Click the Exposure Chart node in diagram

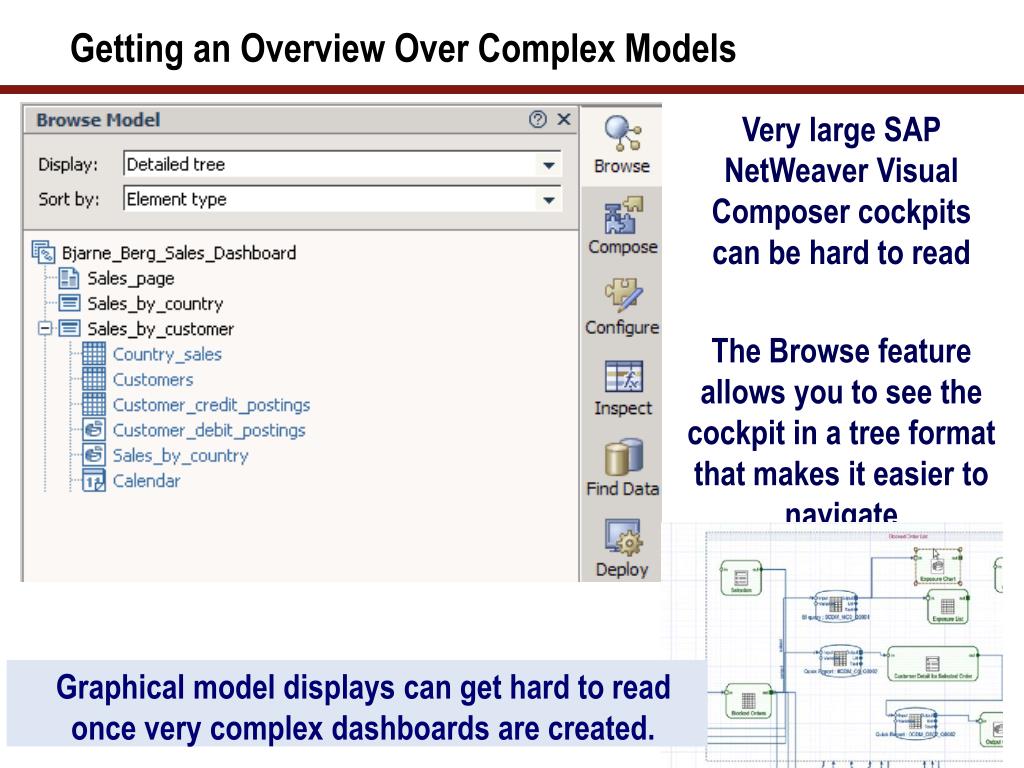point(938,566)
